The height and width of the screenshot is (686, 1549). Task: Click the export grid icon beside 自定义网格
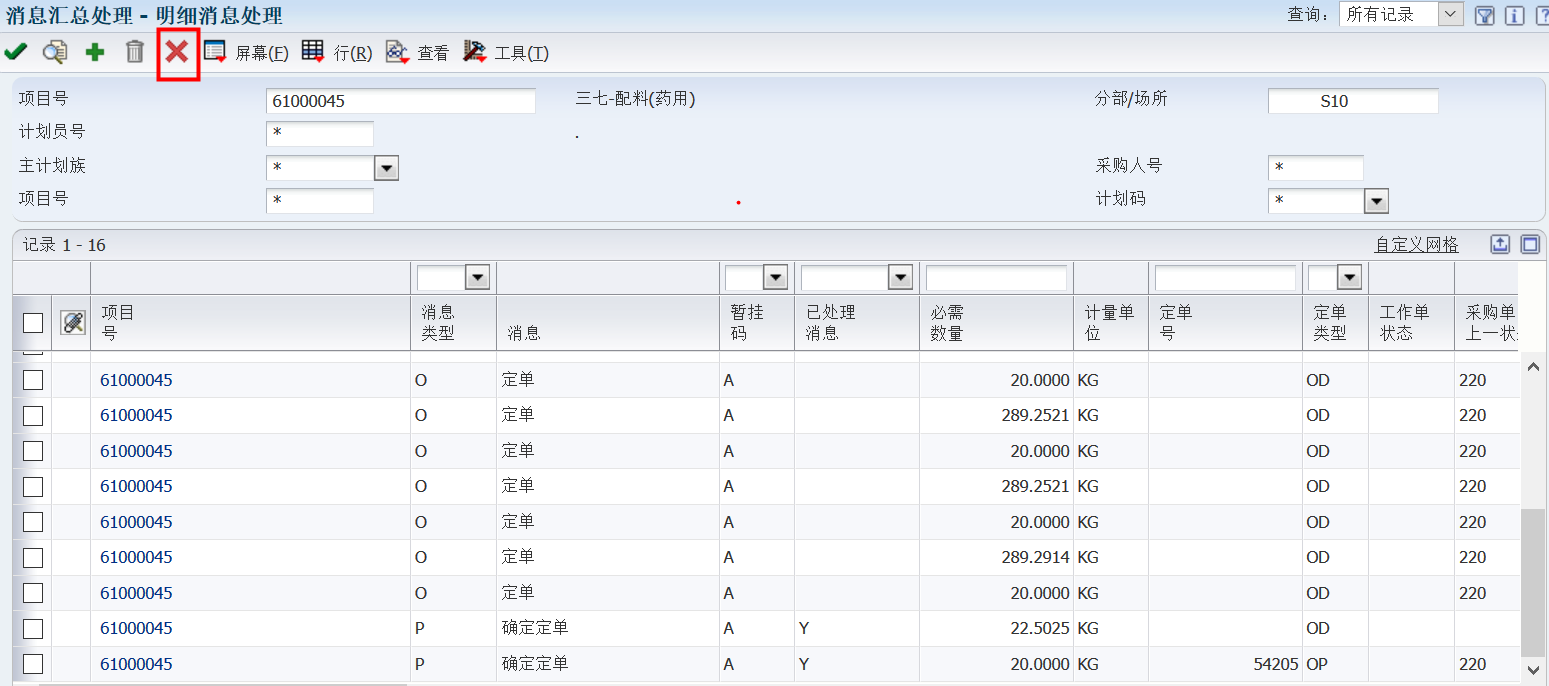click(1500, 244)
